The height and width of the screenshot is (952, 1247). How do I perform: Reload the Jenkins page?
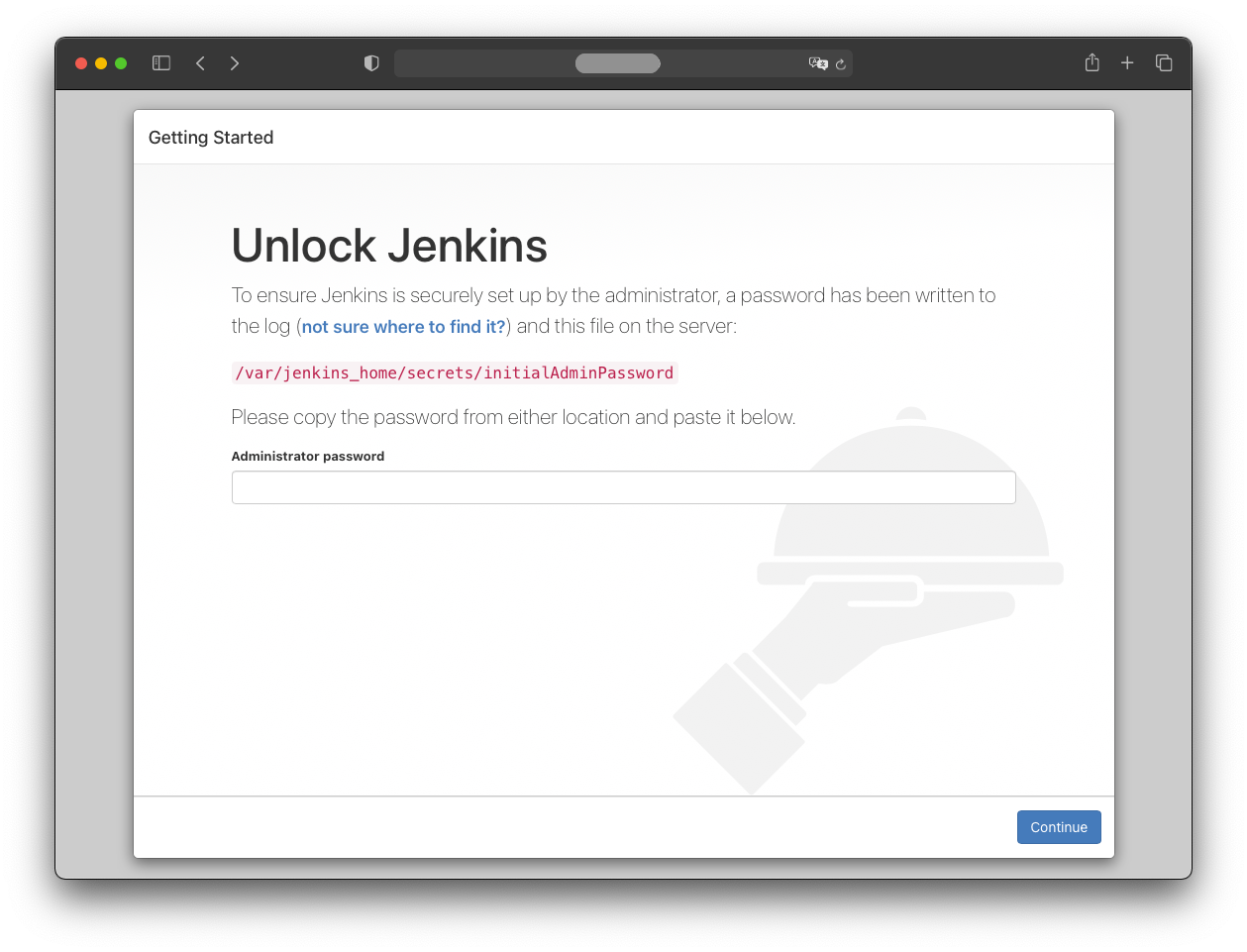pos(841,64)
